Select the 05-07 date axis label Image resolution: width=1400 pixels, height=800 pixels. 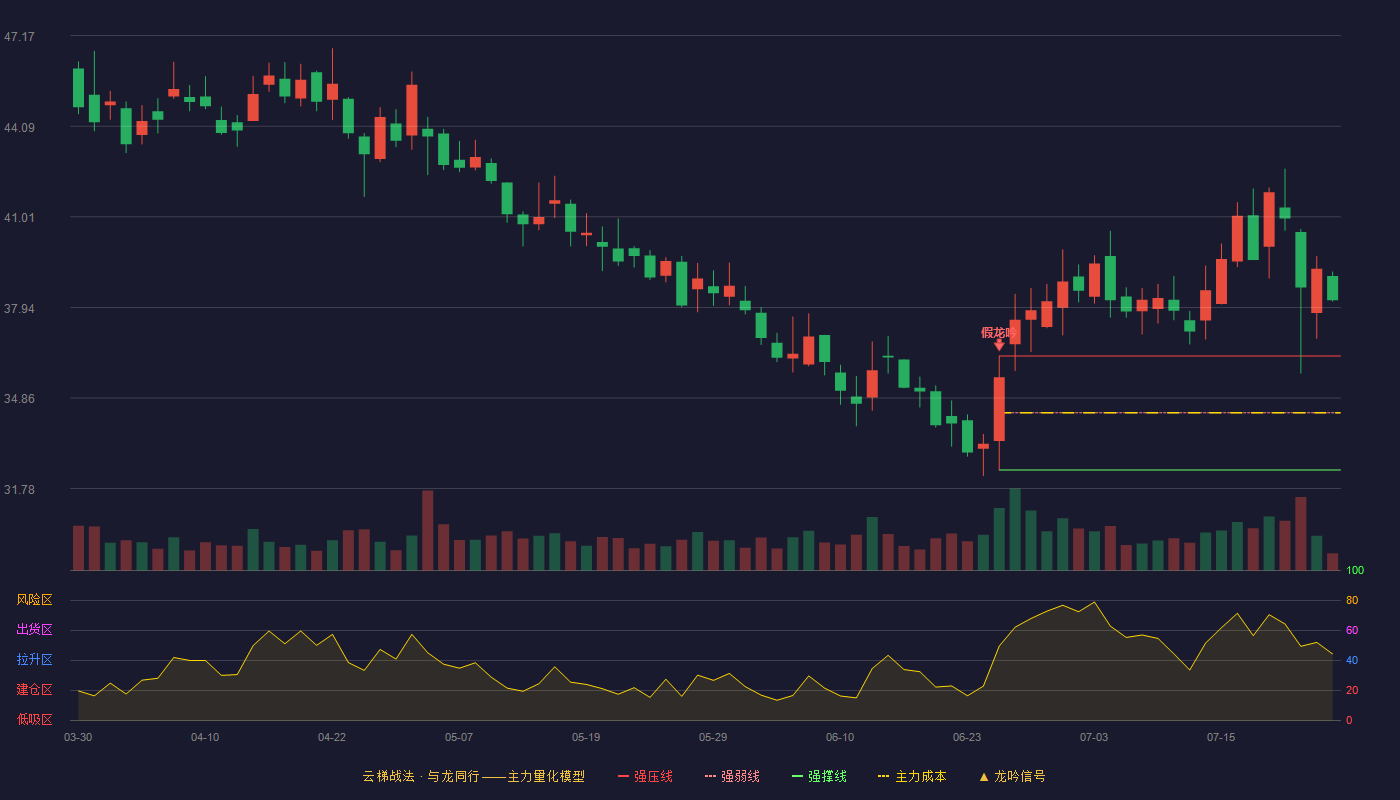(x=459, y=737)
